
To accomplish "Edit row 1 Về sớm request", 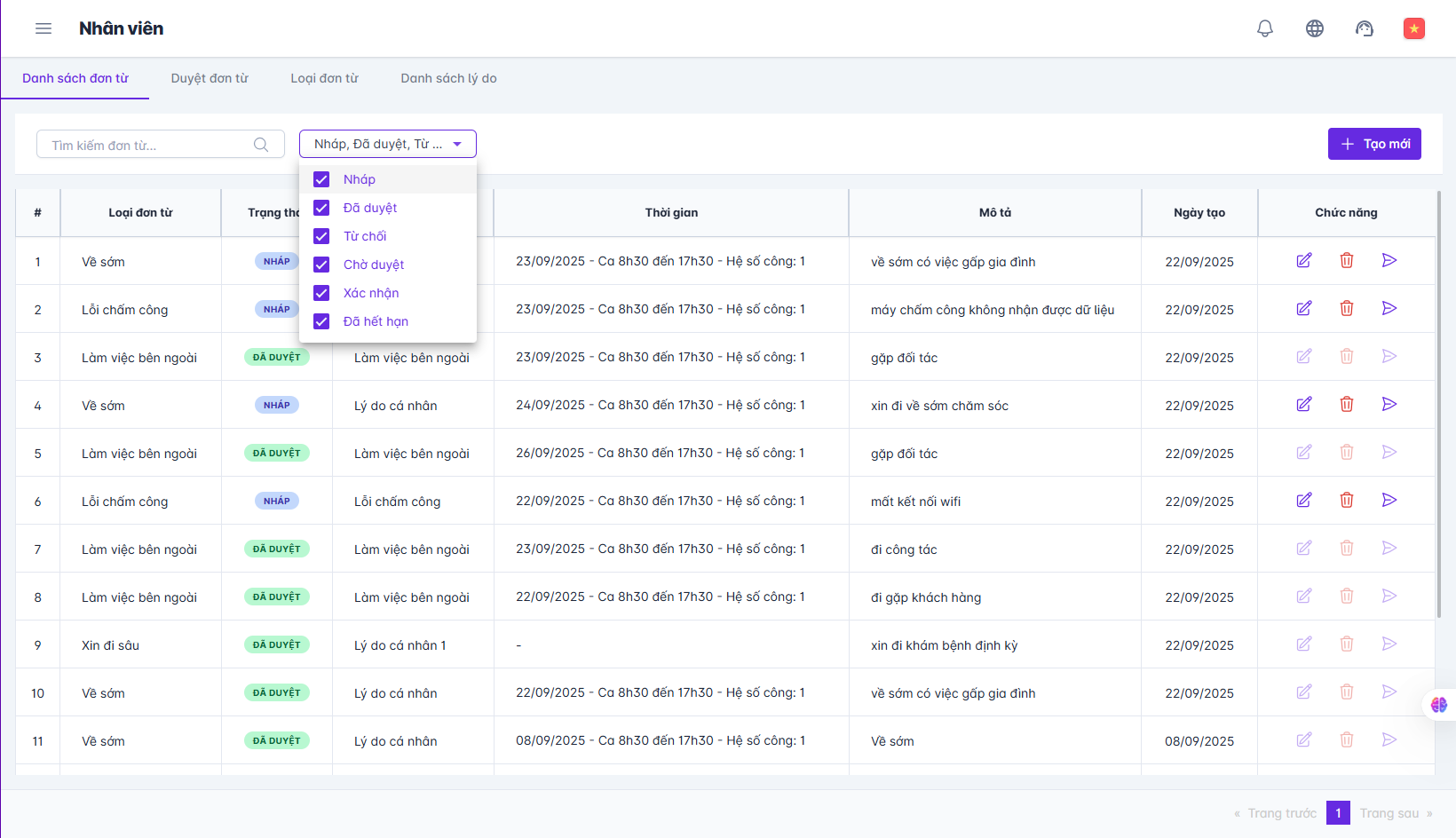I will click(x=1304, y=260).
